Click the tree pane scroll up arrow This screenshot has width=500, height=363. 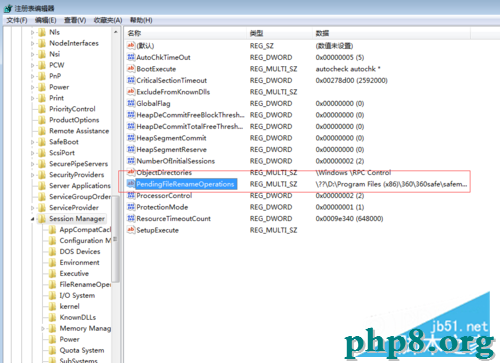116,32
